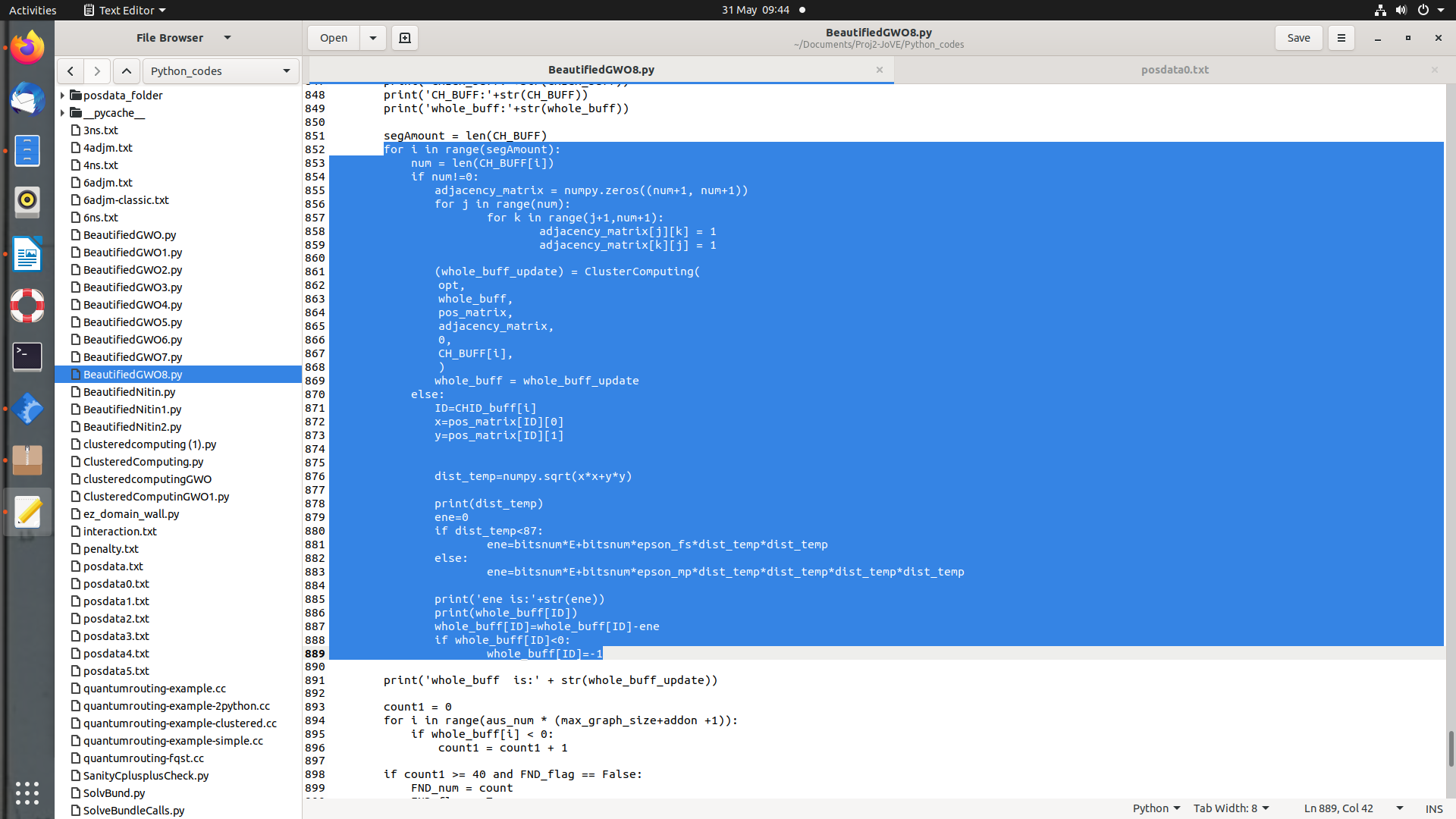Click line number 851 in the gutter
Screen dimensions: 1456x819
[x=315, y=136]
